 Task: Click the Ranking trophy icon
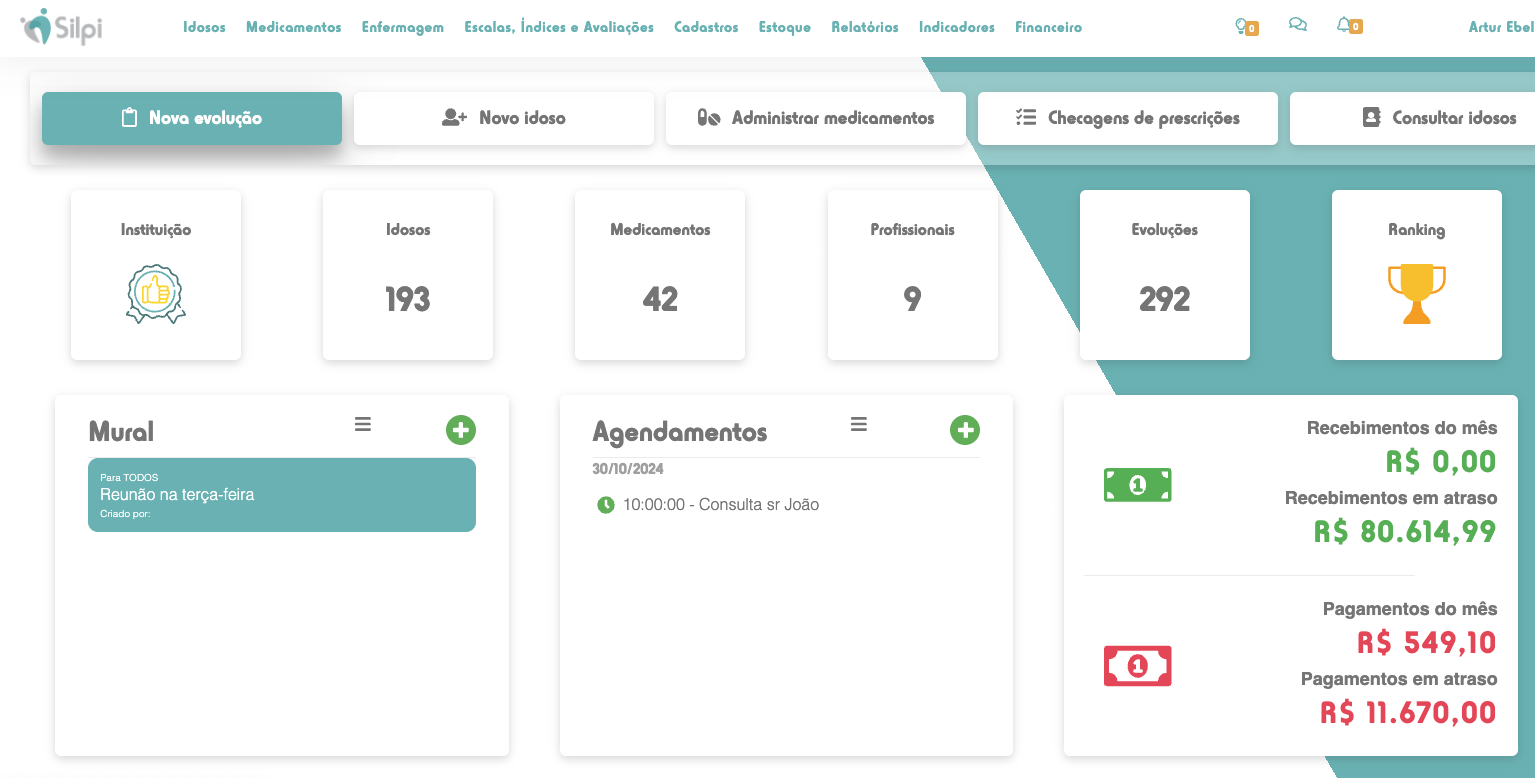[x=1416, y=293]
